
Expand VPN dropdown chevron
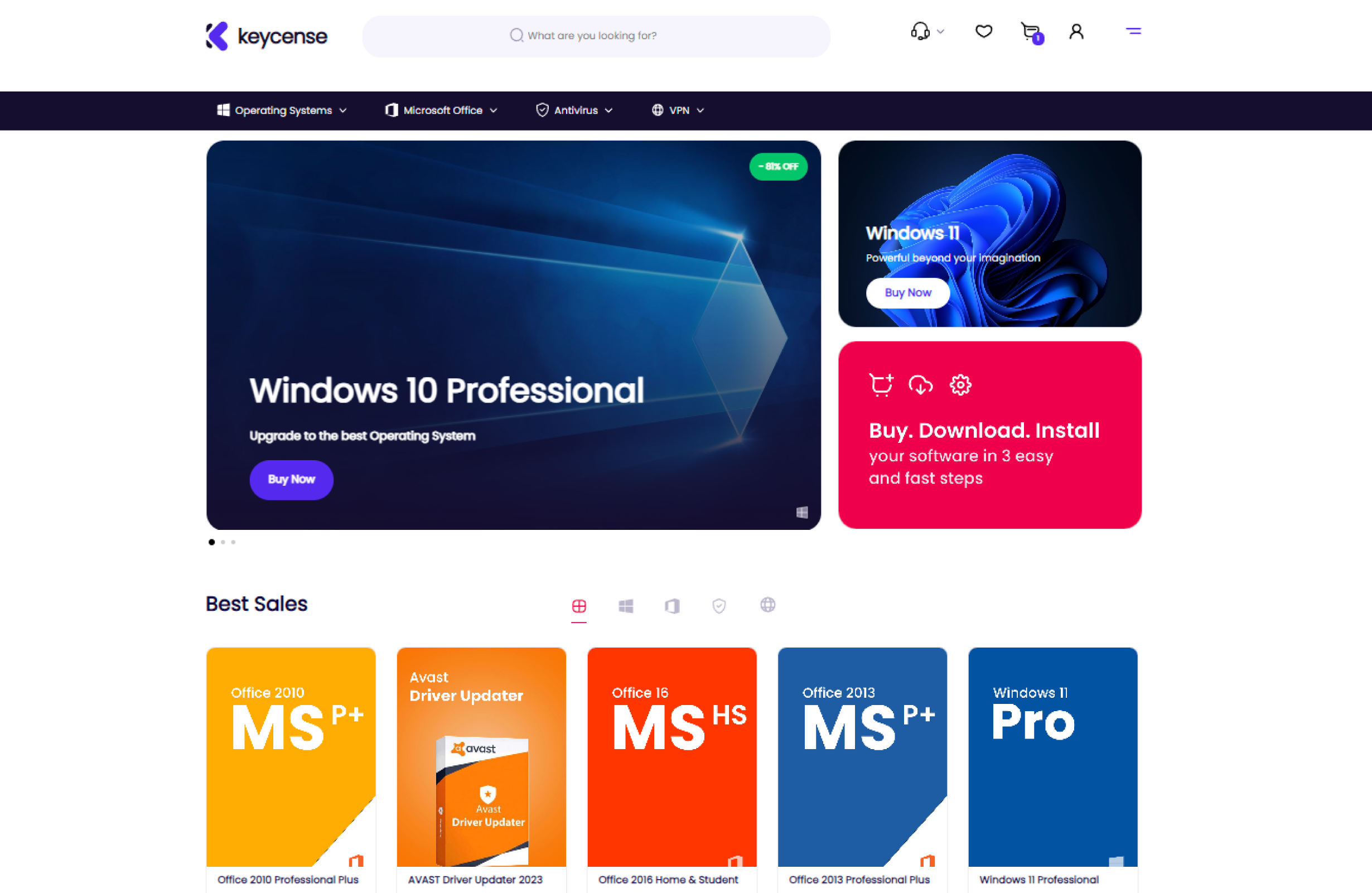[701, 110]
